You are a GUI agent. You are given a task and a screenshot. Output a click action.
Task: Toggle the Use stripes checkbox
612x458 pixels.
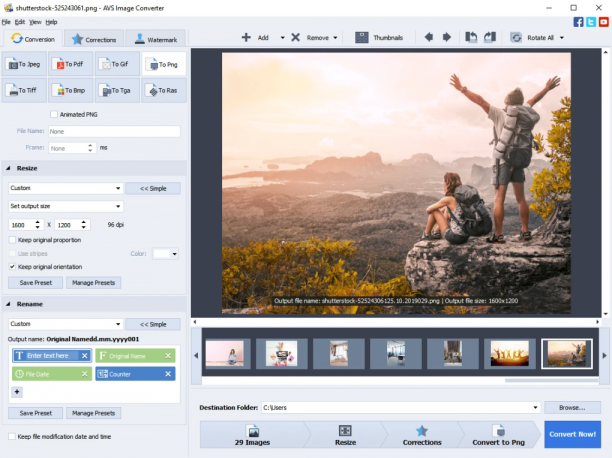pyautogui.click(x=12, y=253)
